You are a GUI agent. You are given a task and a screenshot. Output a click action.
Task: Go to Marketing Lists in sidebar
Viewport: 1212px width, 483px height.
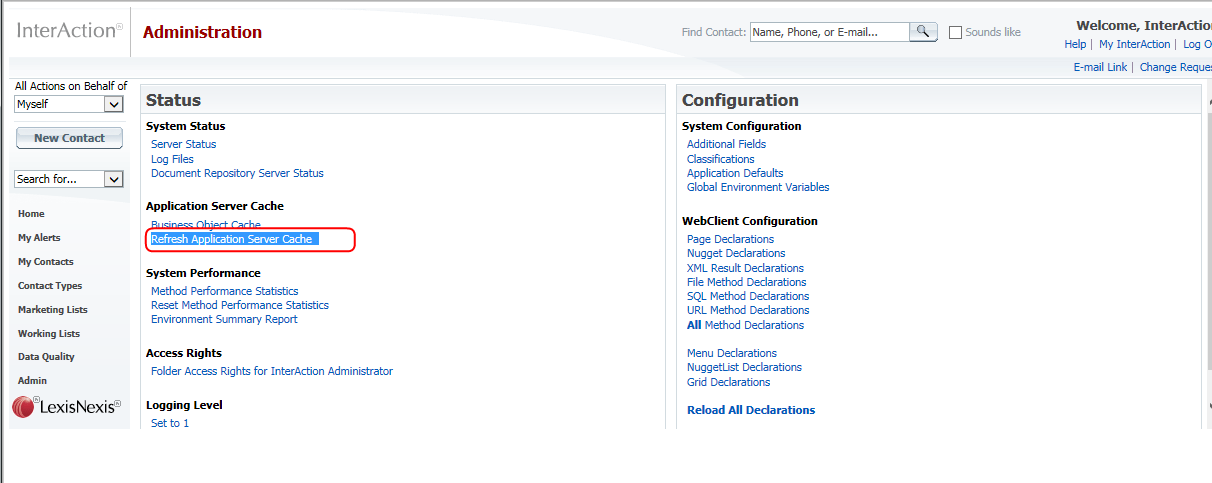(x=53, y=310)
